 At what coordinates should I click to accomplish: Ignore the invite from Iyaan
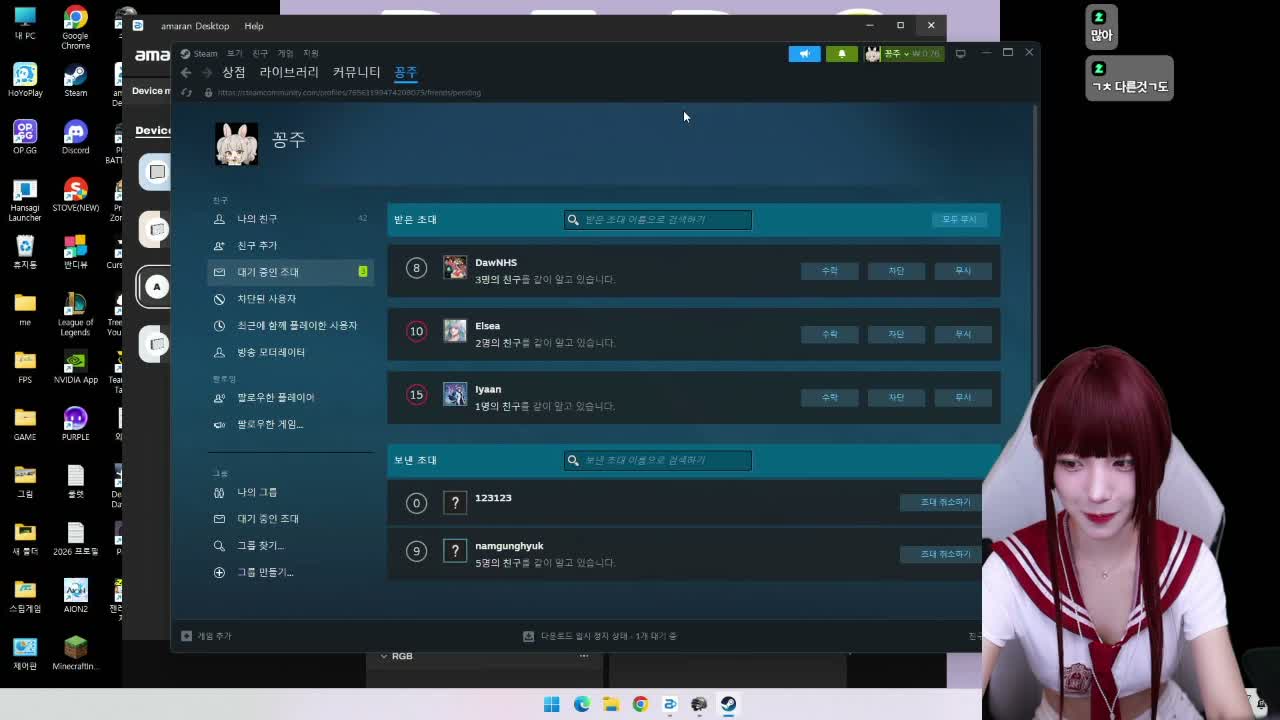tap(963, 397)
